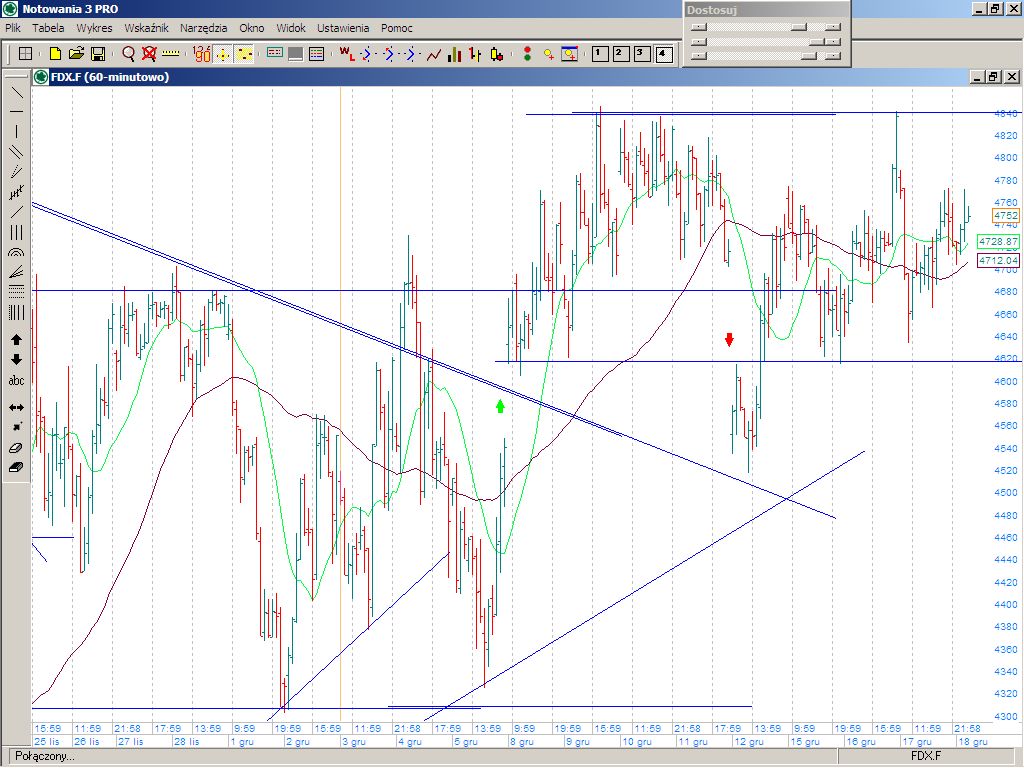Click the green up arrow chart marker

click(500, 406)
